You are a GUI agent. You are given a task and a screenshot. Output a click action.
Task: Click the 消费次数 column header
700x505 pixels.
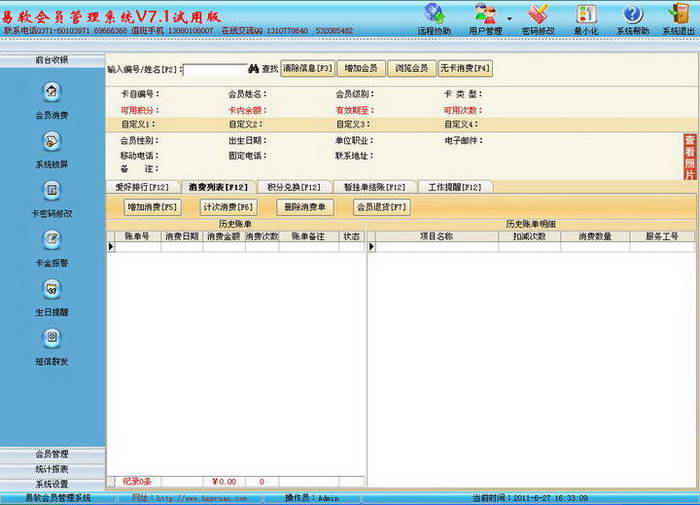pyautogui.click(x=262, y=236)
